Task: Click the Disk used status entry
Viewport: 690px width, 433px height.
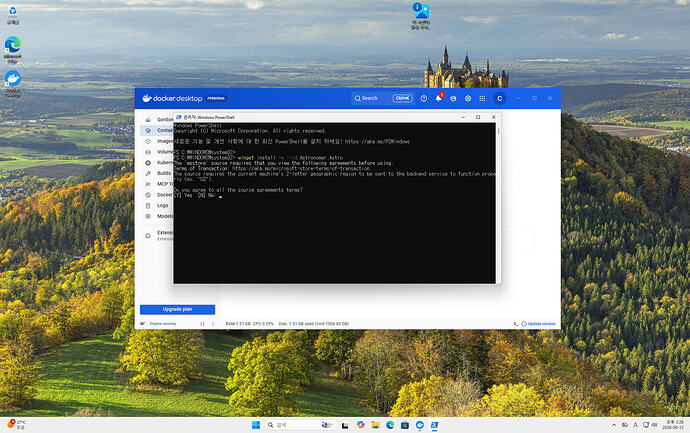Action: 313,324
